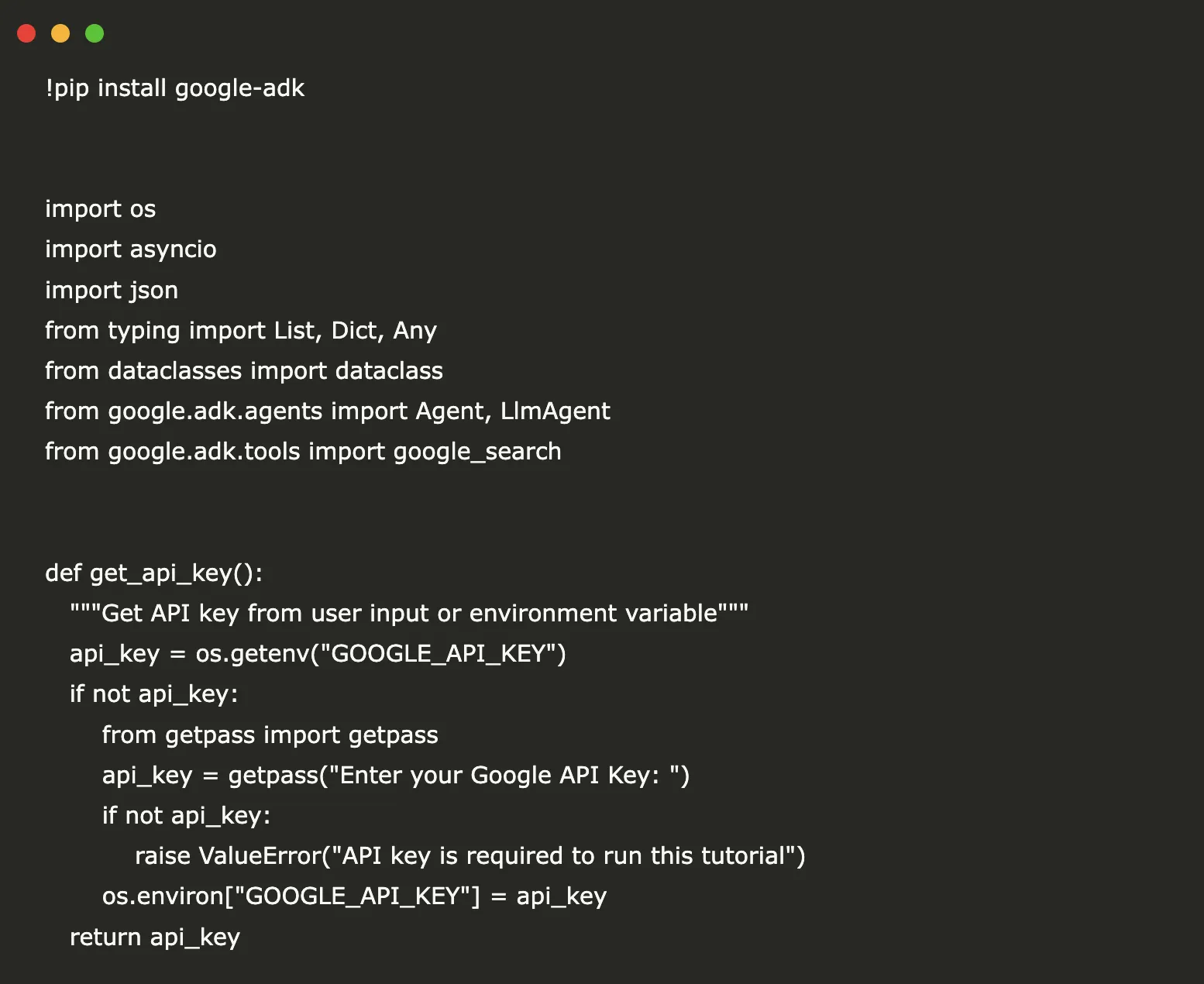
Task: Click the 'from dataclasses import dataclass' line
Action: (x=243, y=371)
